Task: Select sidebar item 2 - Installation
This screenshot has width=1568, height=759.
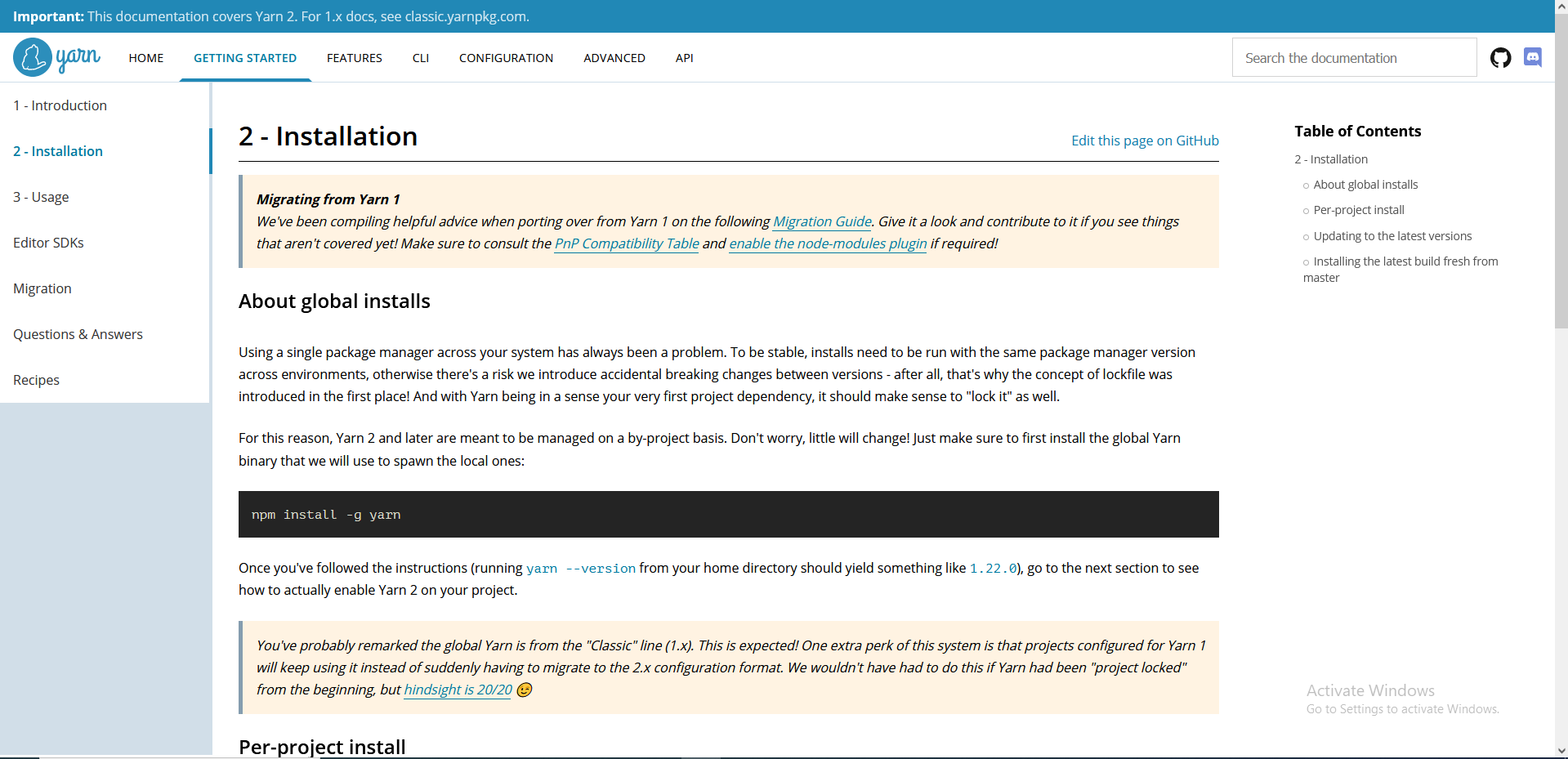Action: 105,151
